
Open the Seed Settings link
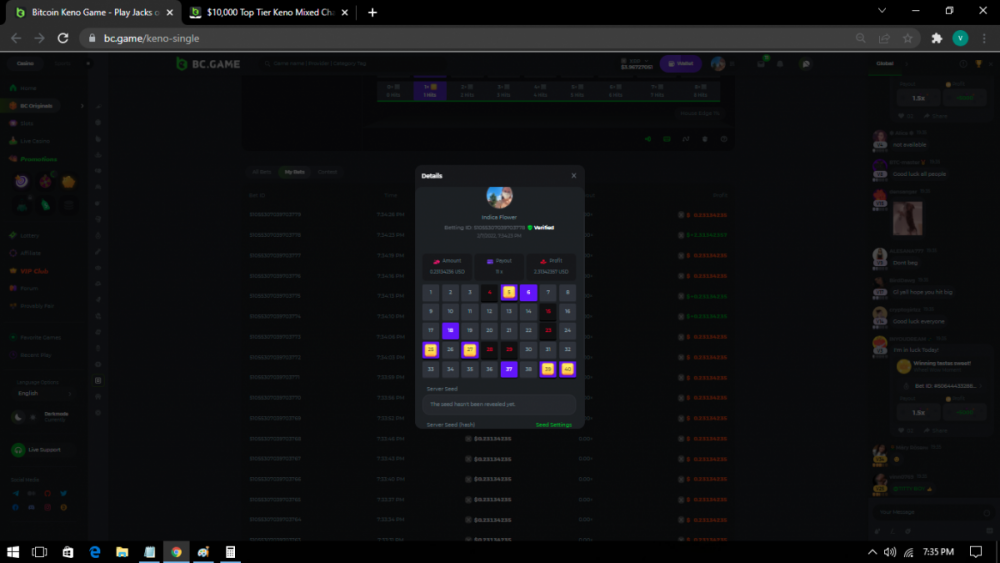click(x=553, y=425)
